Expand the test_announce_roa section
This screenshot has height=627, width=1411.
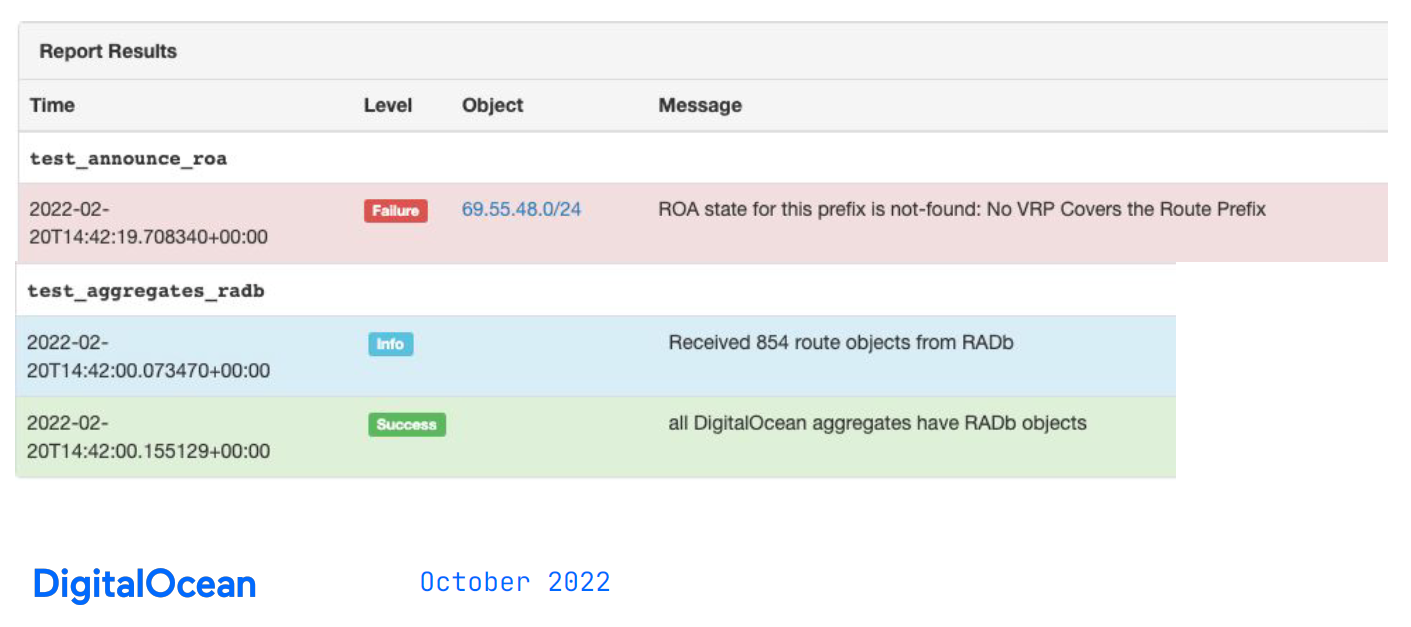click(x=128, y=158)
